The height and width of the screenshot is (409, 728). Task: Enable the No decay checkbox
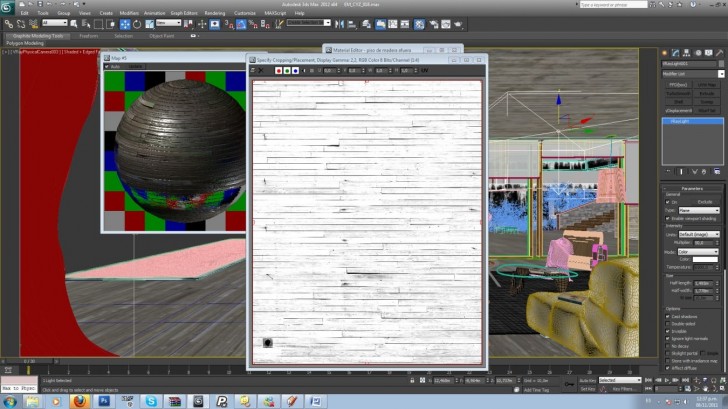pyautogui.click(x=668, y=346)
